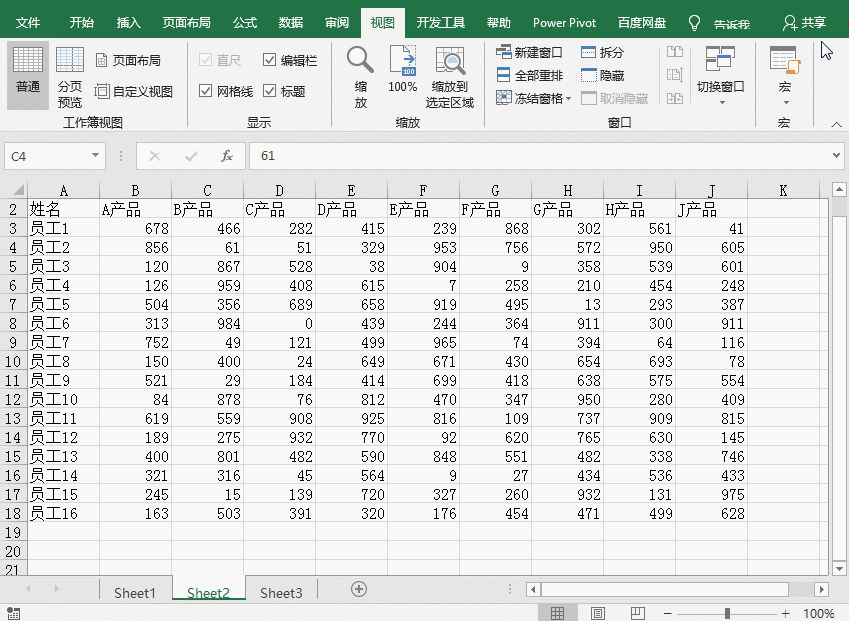Open the 公式 (Formulas) tab
Screen dimensions: 849x621
pos(245,23)
